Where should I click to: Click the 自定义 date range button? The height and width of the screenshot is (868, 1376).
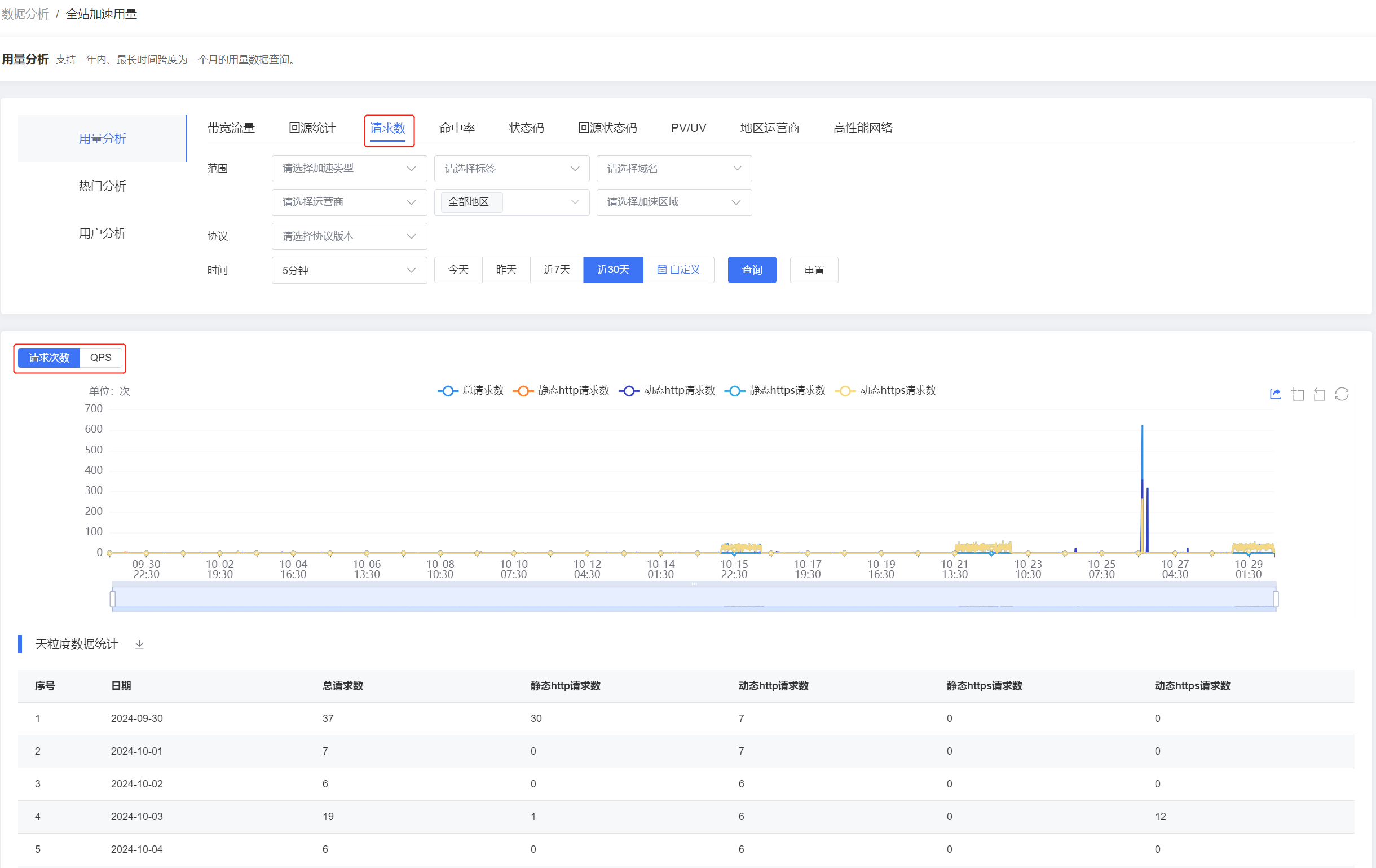[x=679, y=270]
